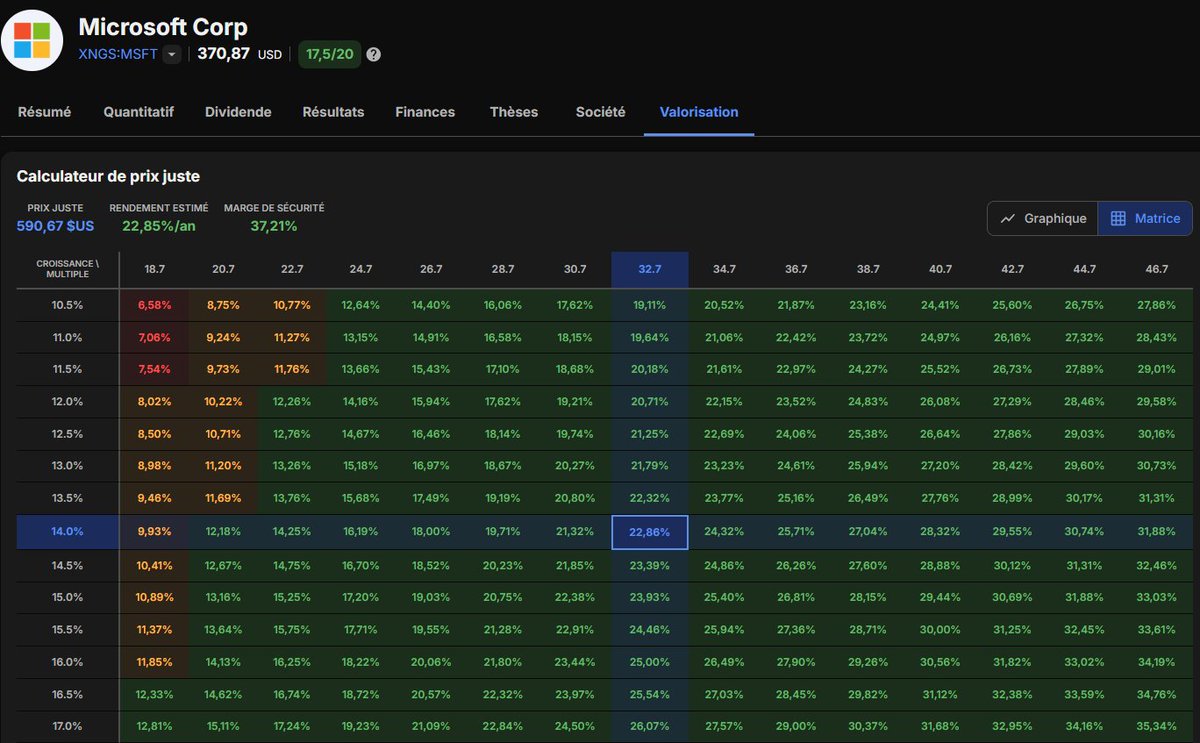Click the 20,71% cell in row 12.0%
Image resolution: width=1200 pixels, height=743 pixels.
point(650,401)
